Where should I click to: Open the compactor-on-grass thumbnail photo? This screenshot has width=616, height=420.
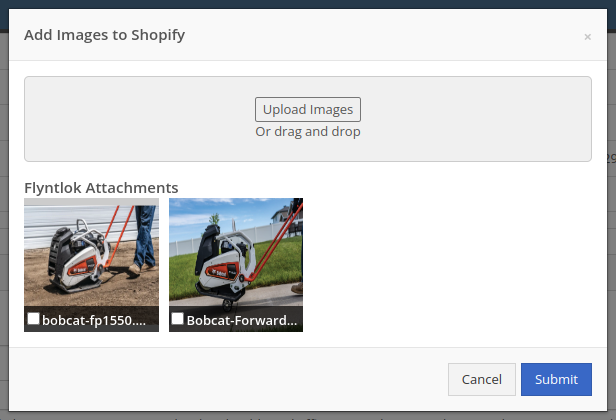236,252
